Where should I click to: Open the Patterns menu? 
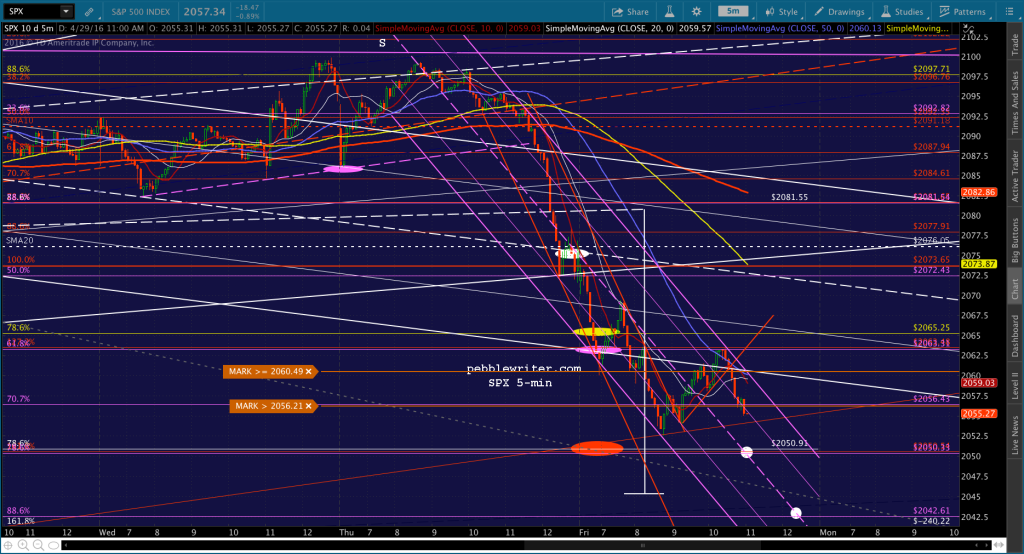point(963,12)
